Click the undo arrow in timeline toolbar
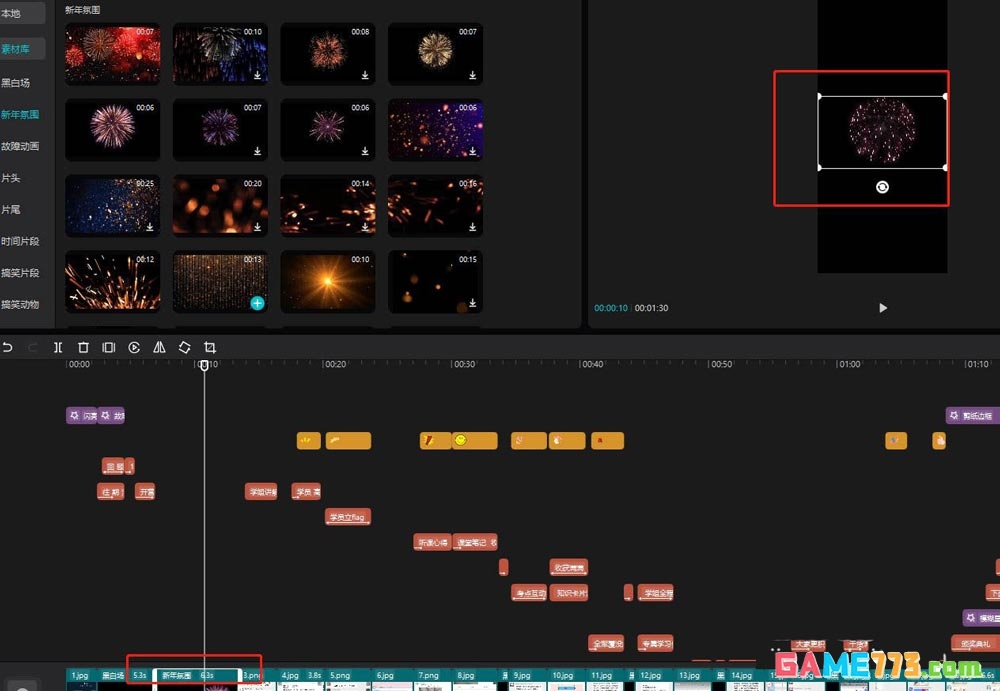The image size is (1000, 691). 8,347
